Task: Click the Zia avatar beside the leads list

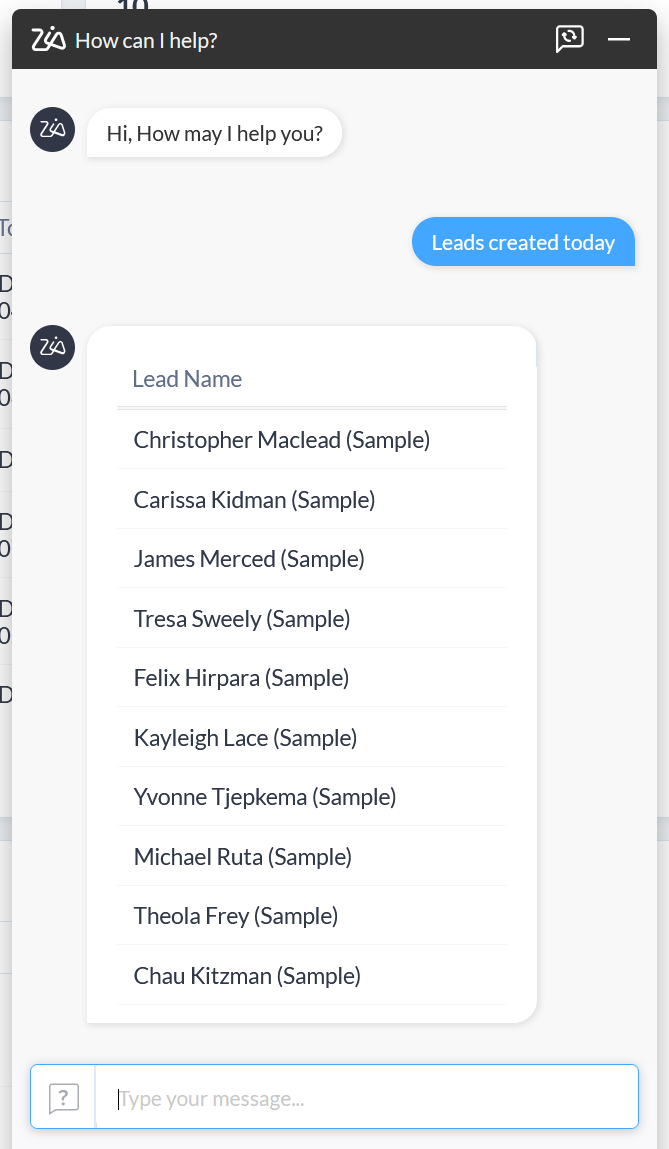Action: [x=53, y=347]
